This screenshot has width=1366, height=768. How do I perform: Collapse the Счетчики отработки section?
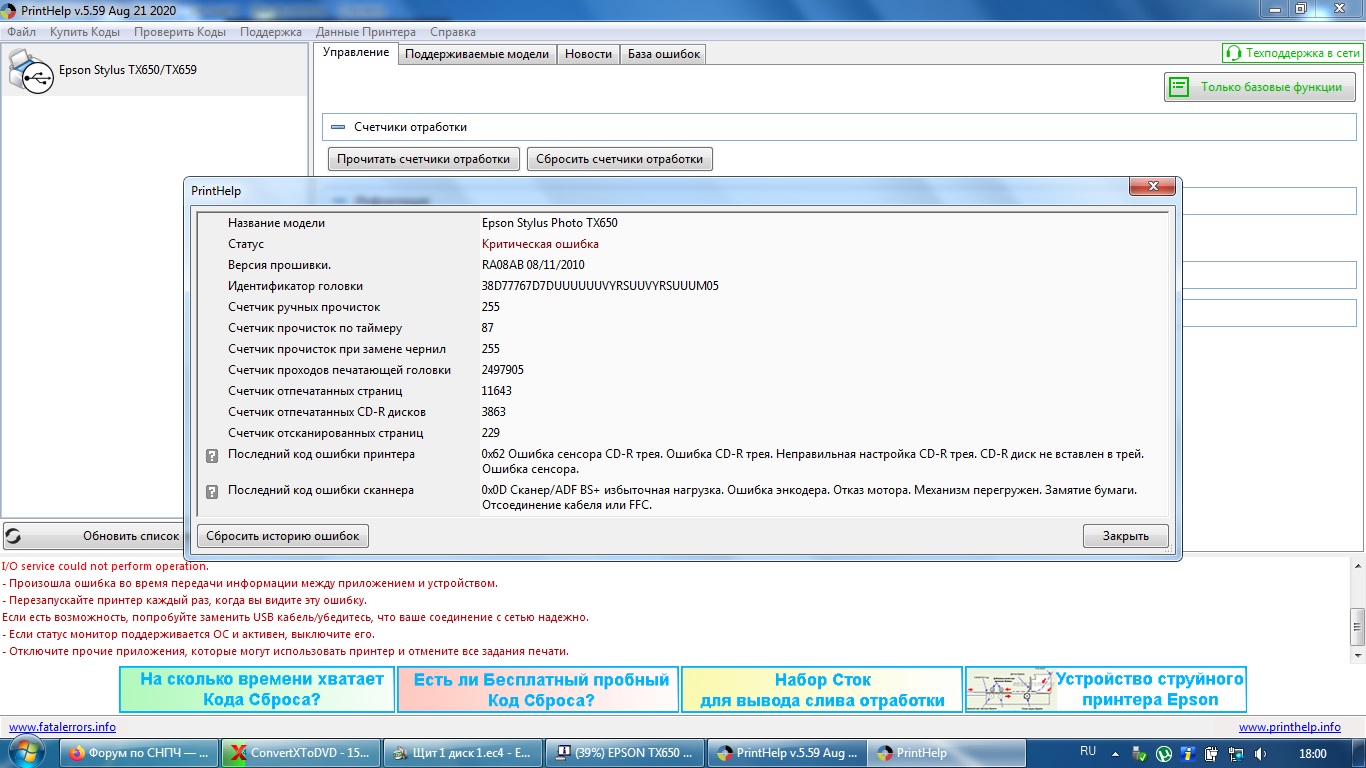pos(337,127)
